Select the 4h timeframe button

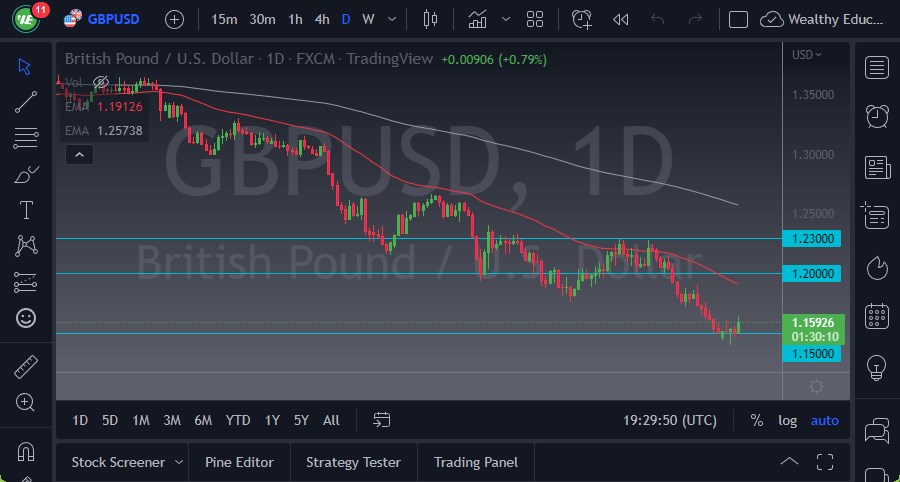[321, 19]
